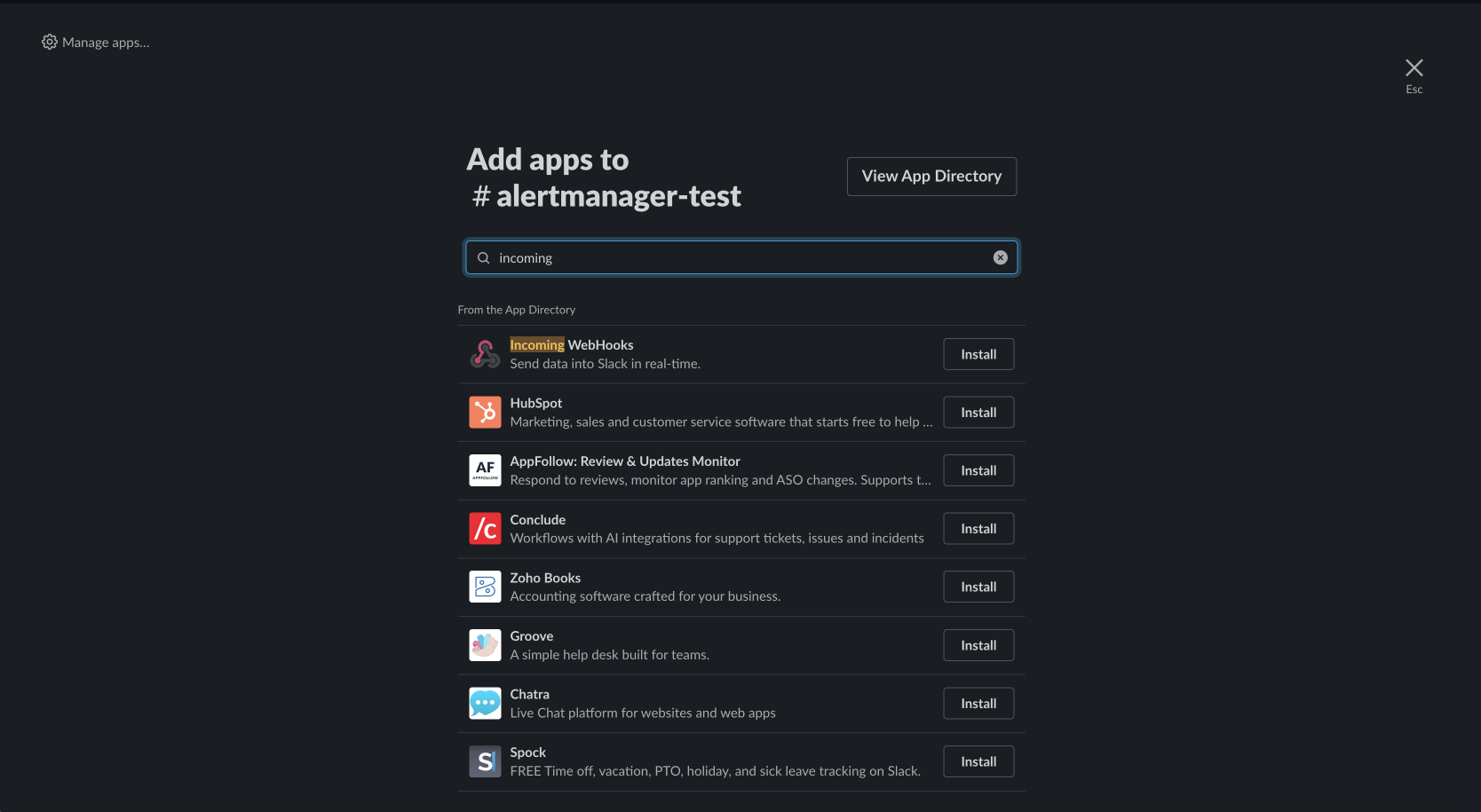Select the 'Incoming WebHooks' title
Viewport: 1481px width, 812px height.
pyautogui.click(x=572, y=344)
